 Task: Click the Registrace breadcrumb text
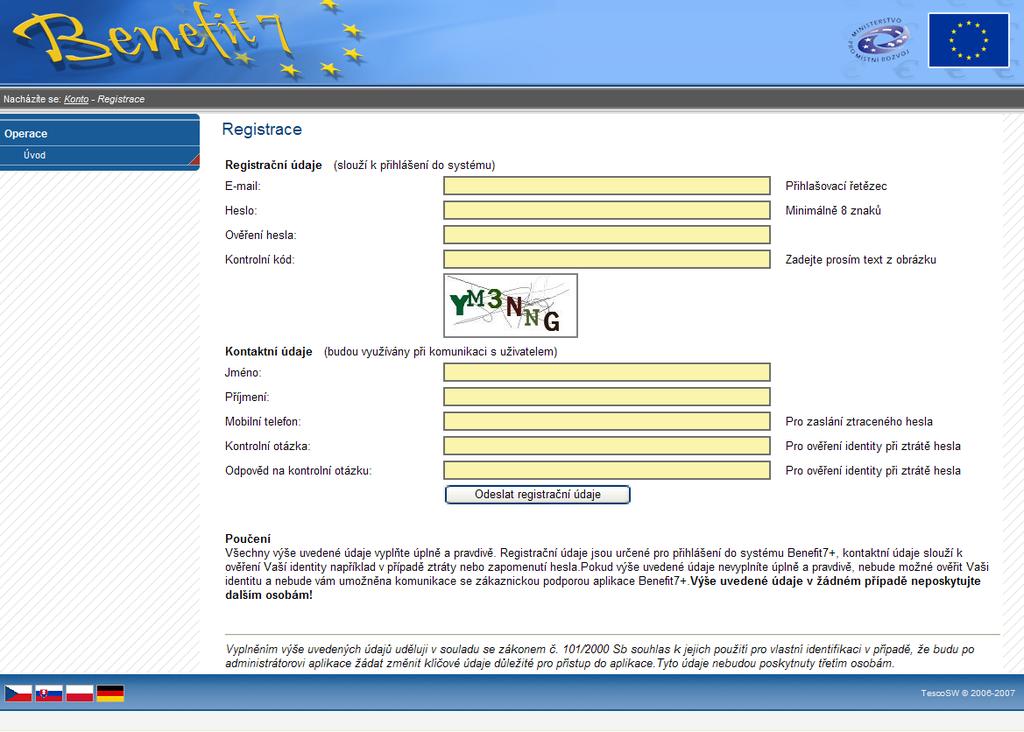point(121,99)
